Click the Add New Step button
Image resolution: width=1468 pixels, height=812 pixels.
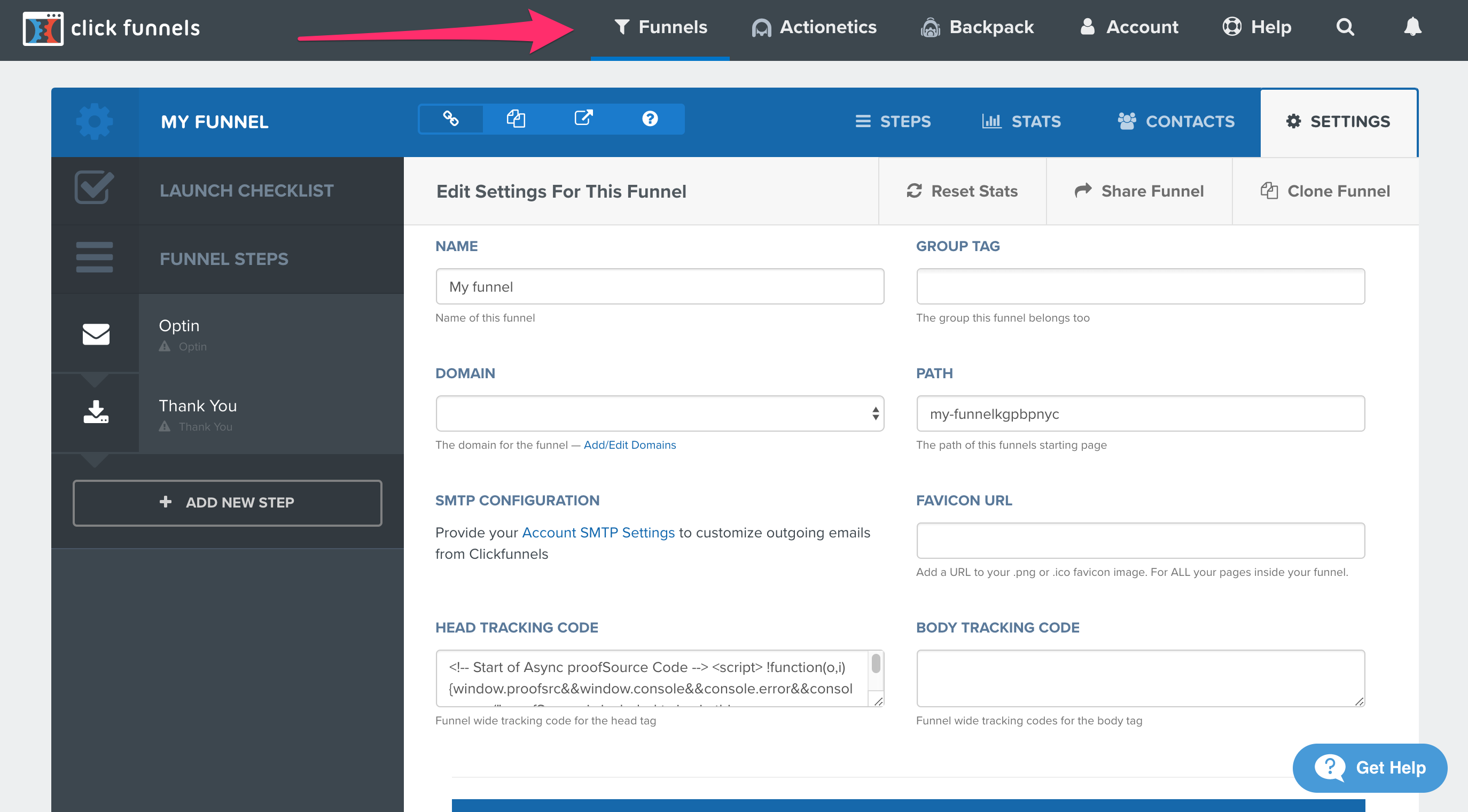pos(228,503)
